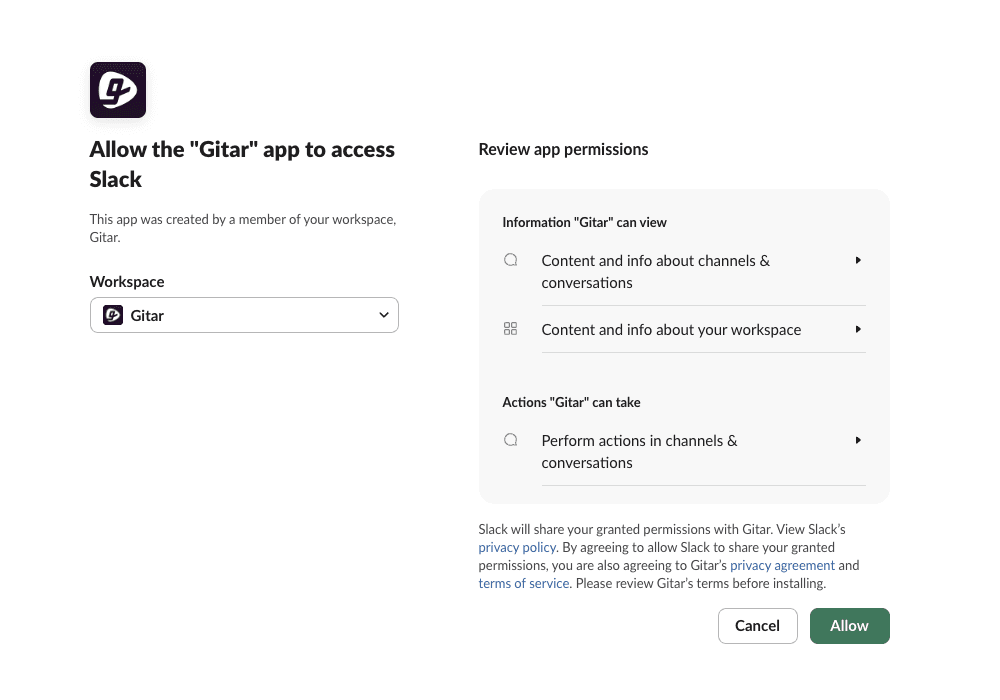Open the Workspace dropdown
The image size is (1000, 700).
[244, 314]
